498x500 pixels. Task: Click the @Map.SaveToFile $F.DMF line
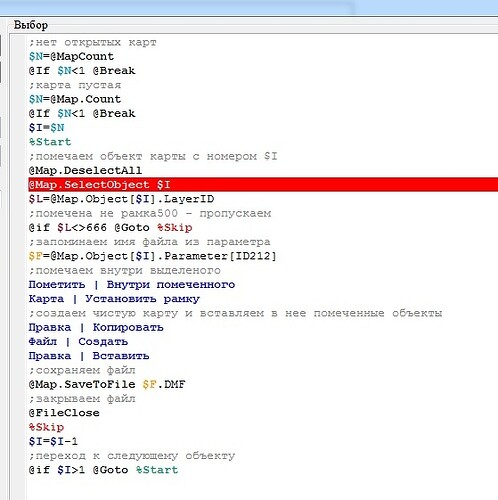(x=107, y=384)
